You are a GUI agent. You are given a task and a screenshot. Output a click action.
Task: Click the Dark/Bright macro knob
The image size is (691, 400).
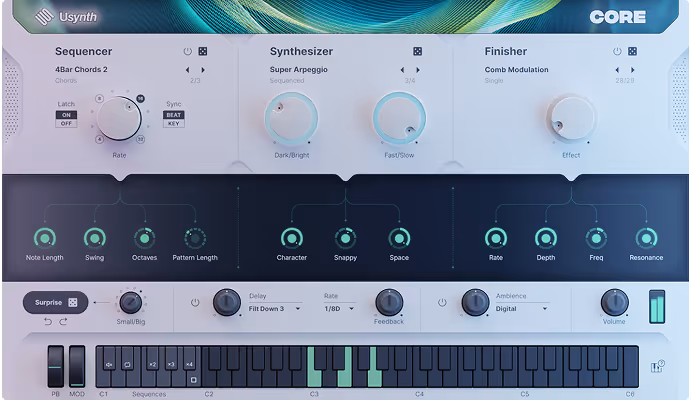coord(291,119)
